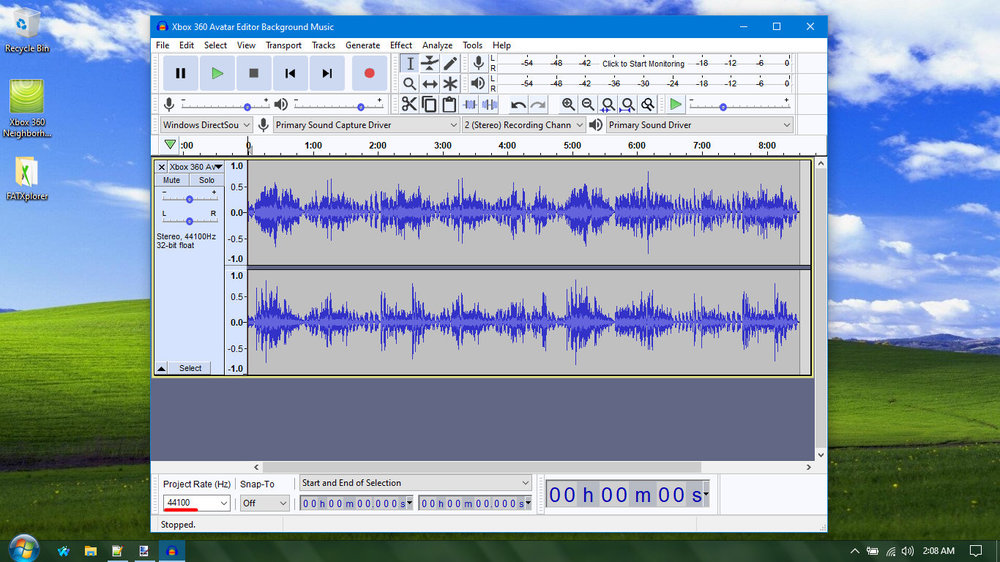Open the Transport menu

283,45
